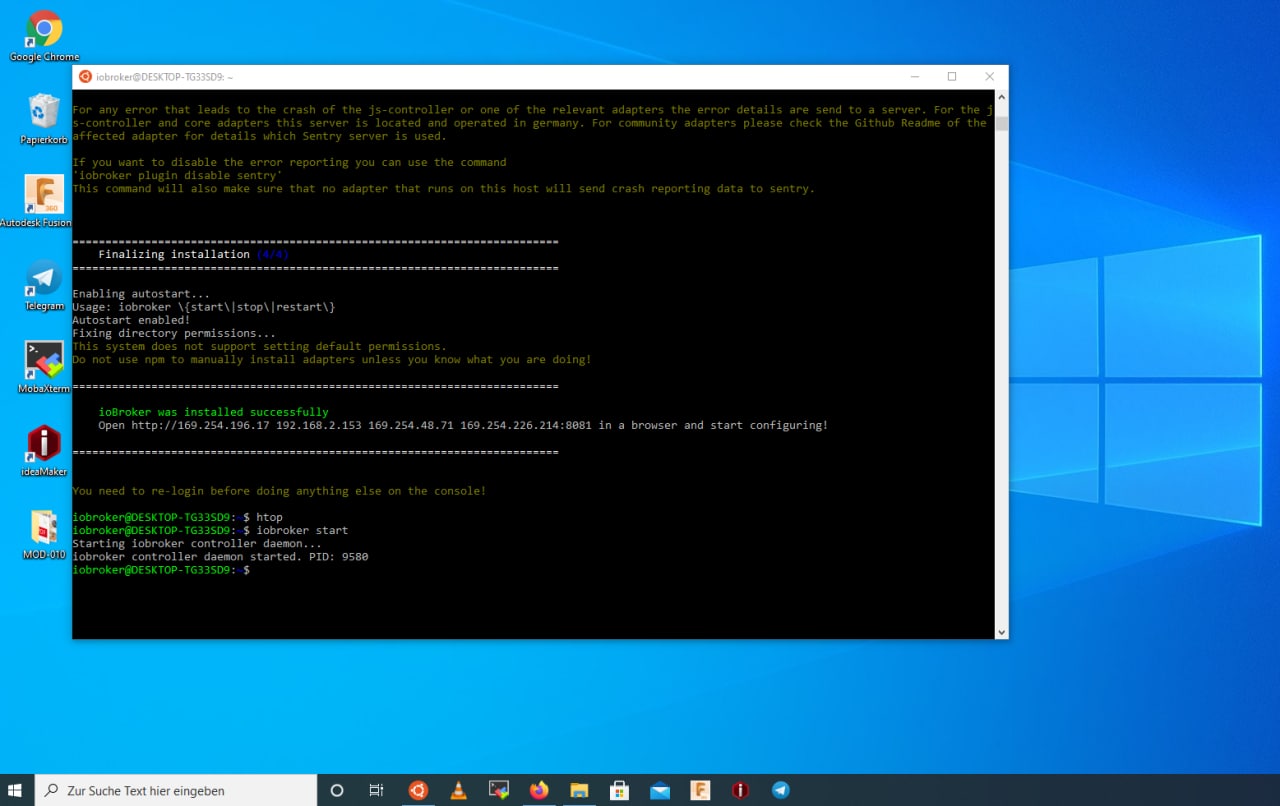
Task: Click 'Finalizing installation' heading text
Action: (174, 254)
